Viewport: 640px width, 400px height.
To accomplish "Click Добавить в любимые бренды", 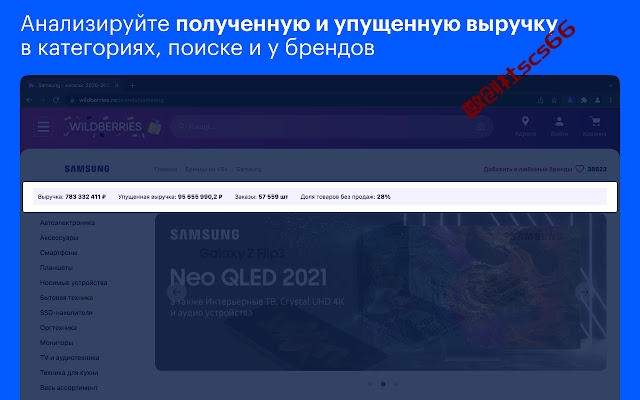I will [x=527, y=169].
